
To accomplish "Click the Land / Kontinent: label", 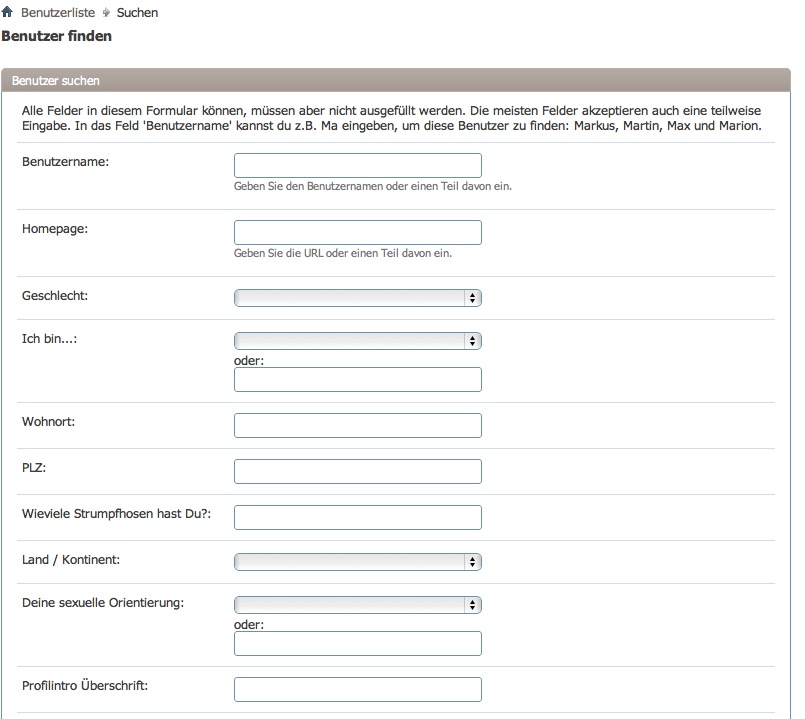I will pos(71,560).
